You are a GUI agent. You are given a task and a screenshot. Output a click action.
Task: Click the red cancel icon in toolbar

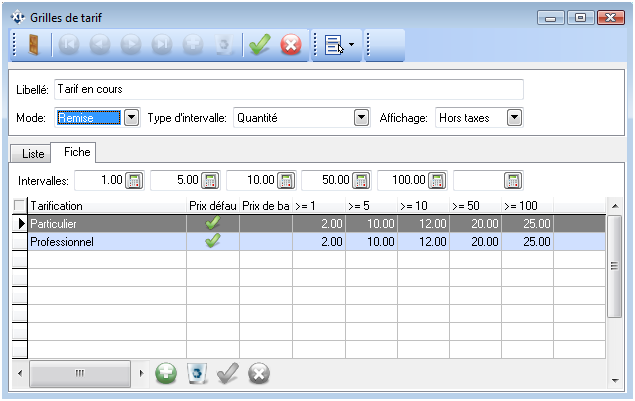[x=290, y=46]
